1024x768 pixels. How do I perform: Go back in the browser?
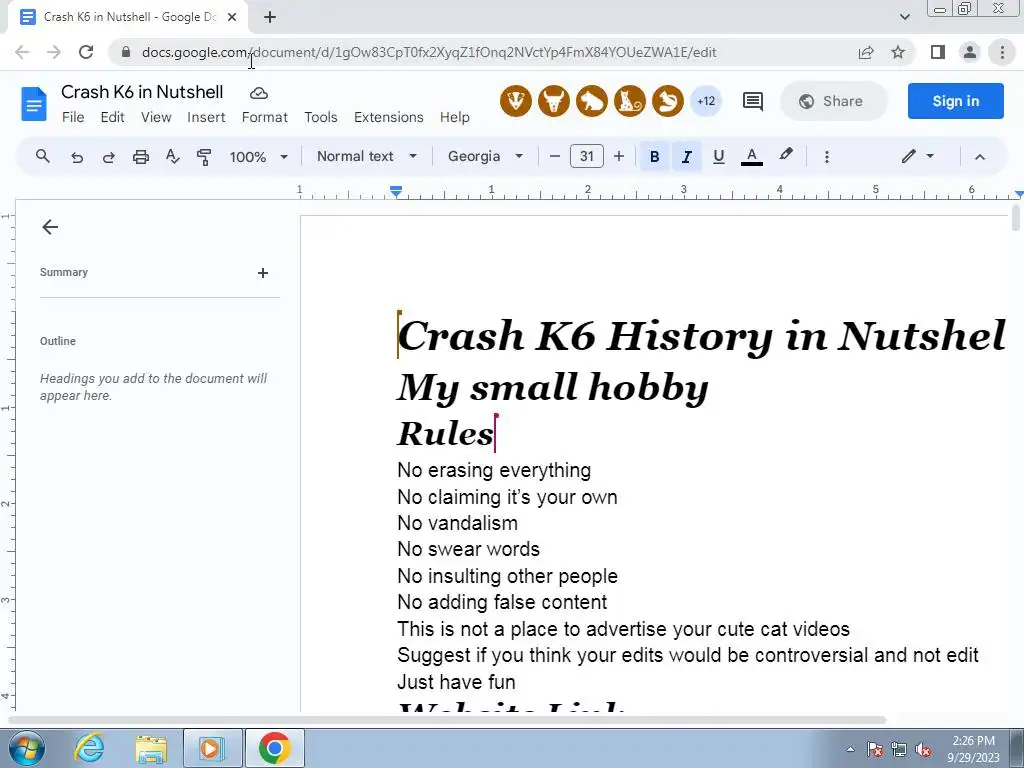pos(22,52)
